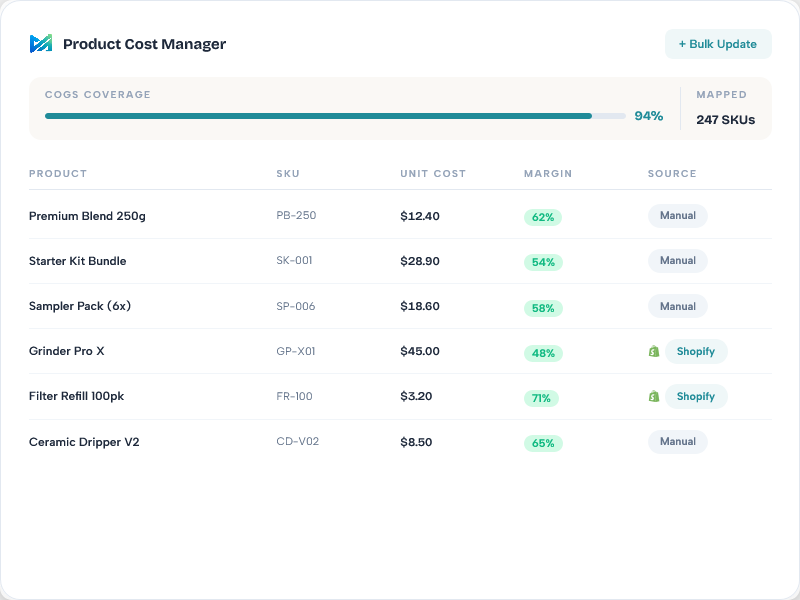Screen dimensions: 800x600
Task: Sort by Unit Cost column header
Action: click(x=433, y=174)
